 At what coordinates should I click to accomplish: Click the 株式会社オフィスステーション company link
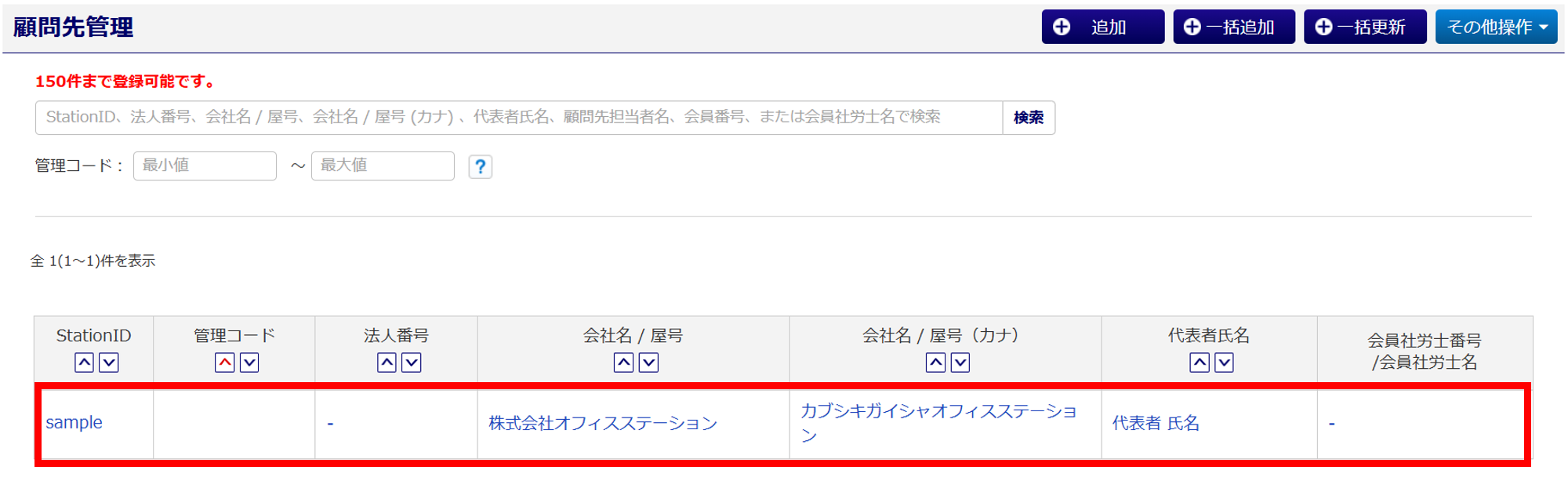pyautogui.click(x=603, y=424)
